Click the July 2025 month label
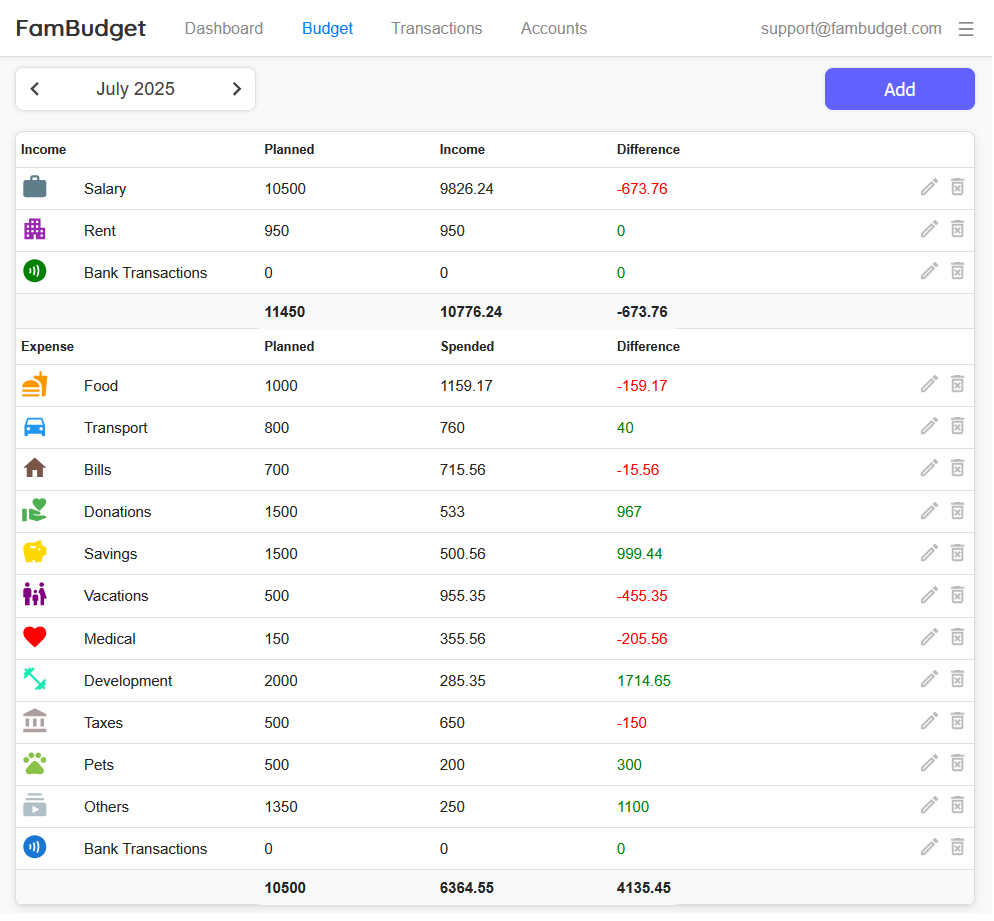The height and width of the screenshot is (921, 994). tap(135, 89)
